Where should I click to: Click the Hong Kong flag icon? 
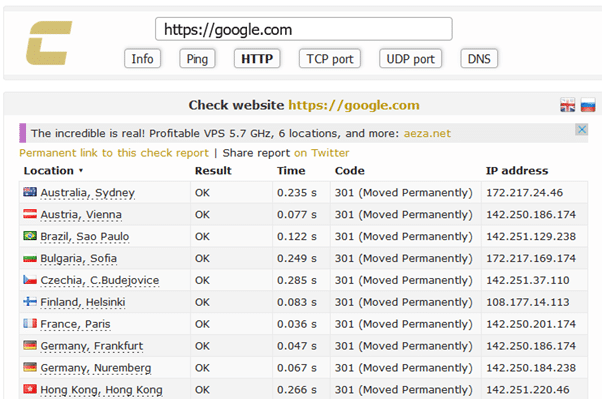pos(30,389)
